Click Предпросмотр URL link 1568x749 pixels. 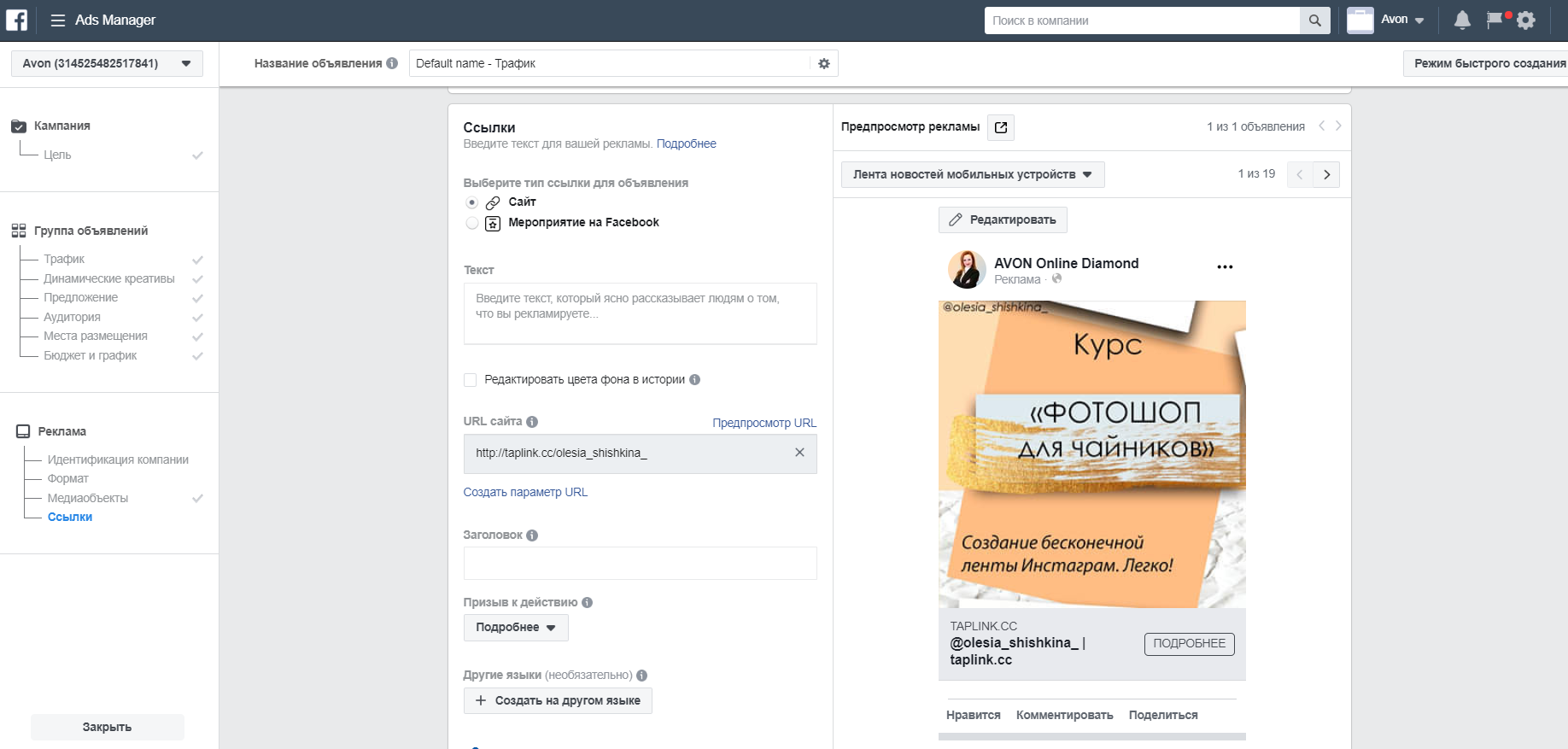pyautogui.click(x=764, y=424)
